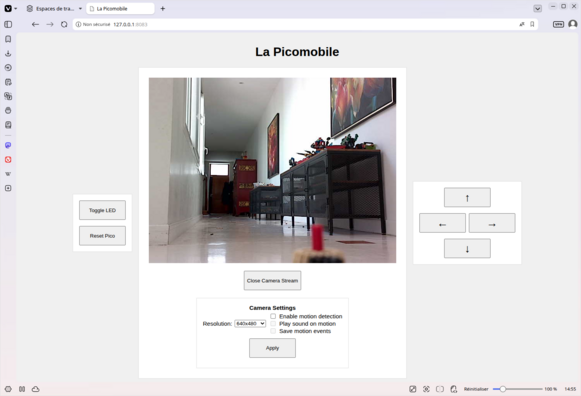Image resolution: width=581 pixels, height=396 pixels.
Task: Open the user profile avatar
Action: pyautogui.click(x=572, y=24)
